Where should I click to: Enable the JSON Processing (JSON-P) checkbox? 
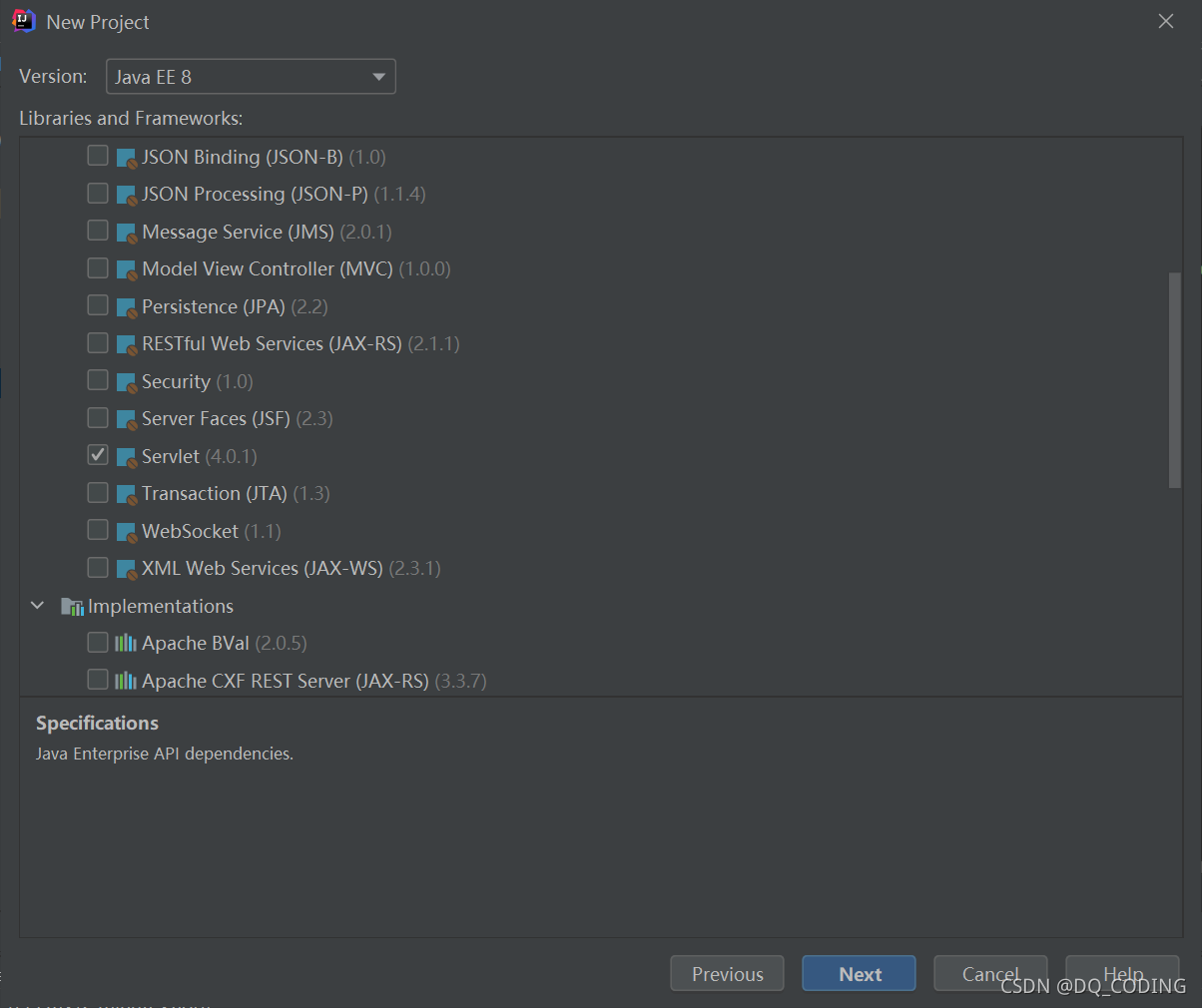pyautogui.click(x=98, y=193)
